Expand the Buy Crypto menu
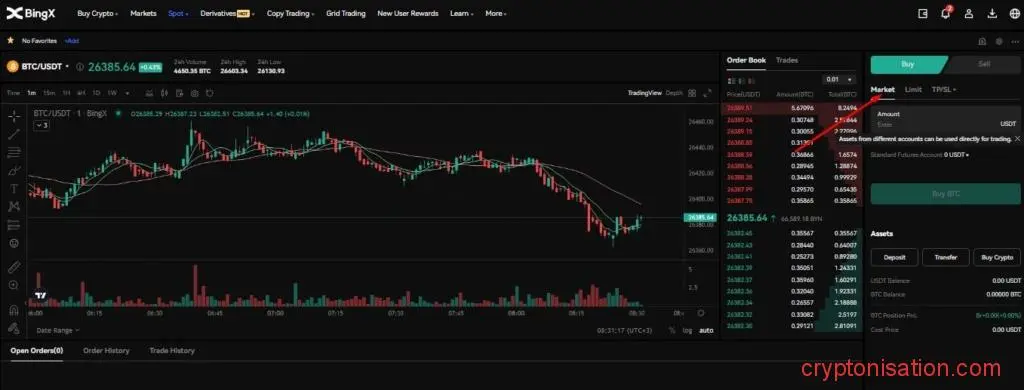 point(97,13)
